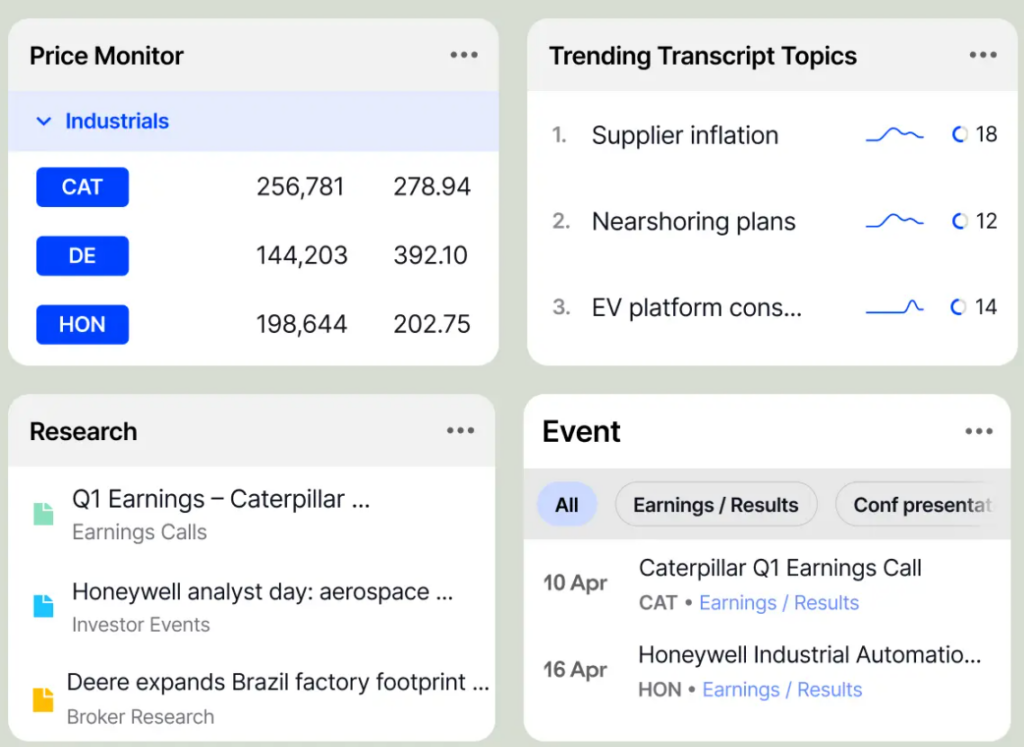Click CAT price 278.94

click(x=432, y=187)
